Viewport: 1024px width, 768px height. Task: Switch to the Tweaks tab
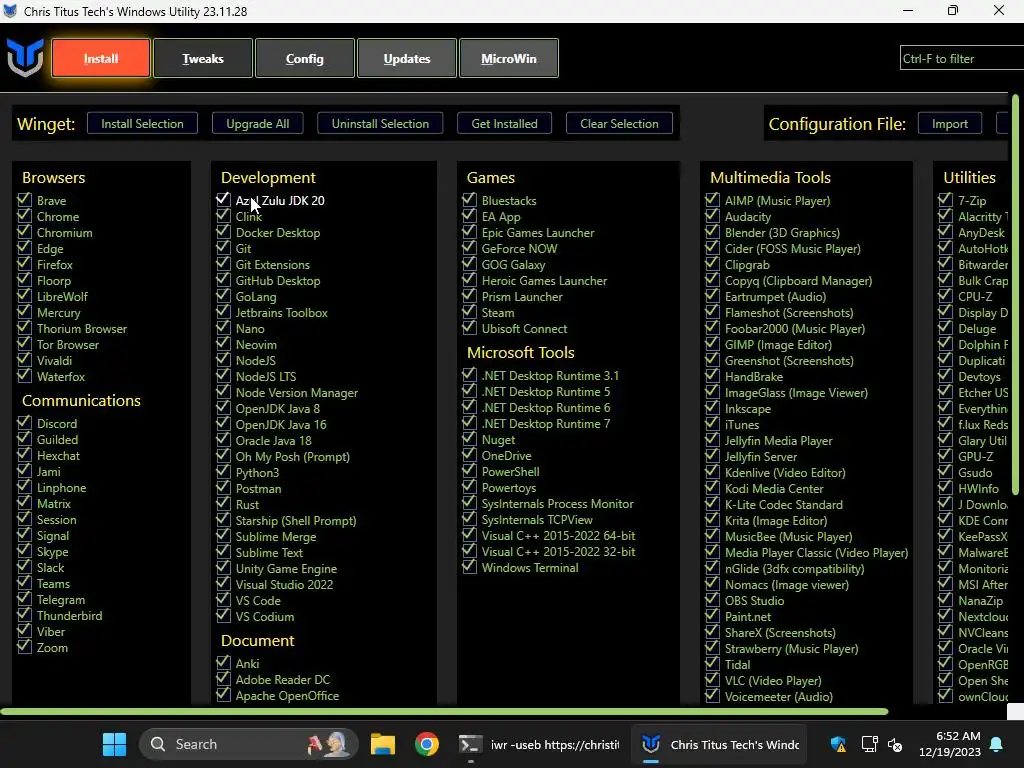click(202, 58)
